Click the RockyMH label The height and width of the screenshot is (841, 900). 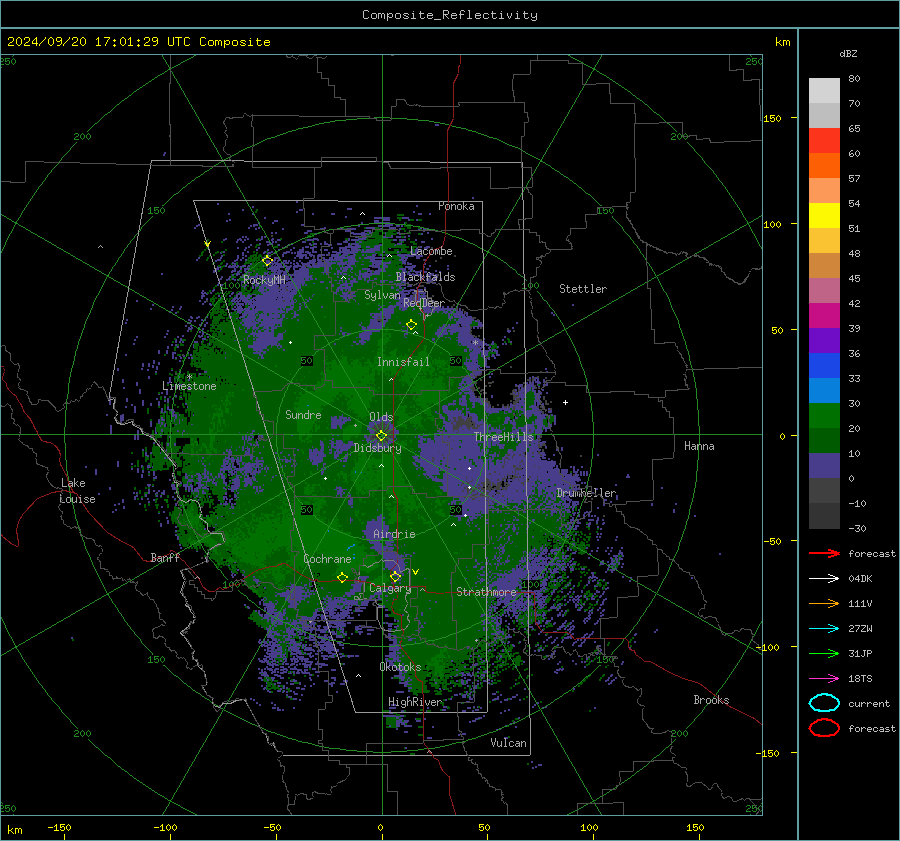[264, 280]
